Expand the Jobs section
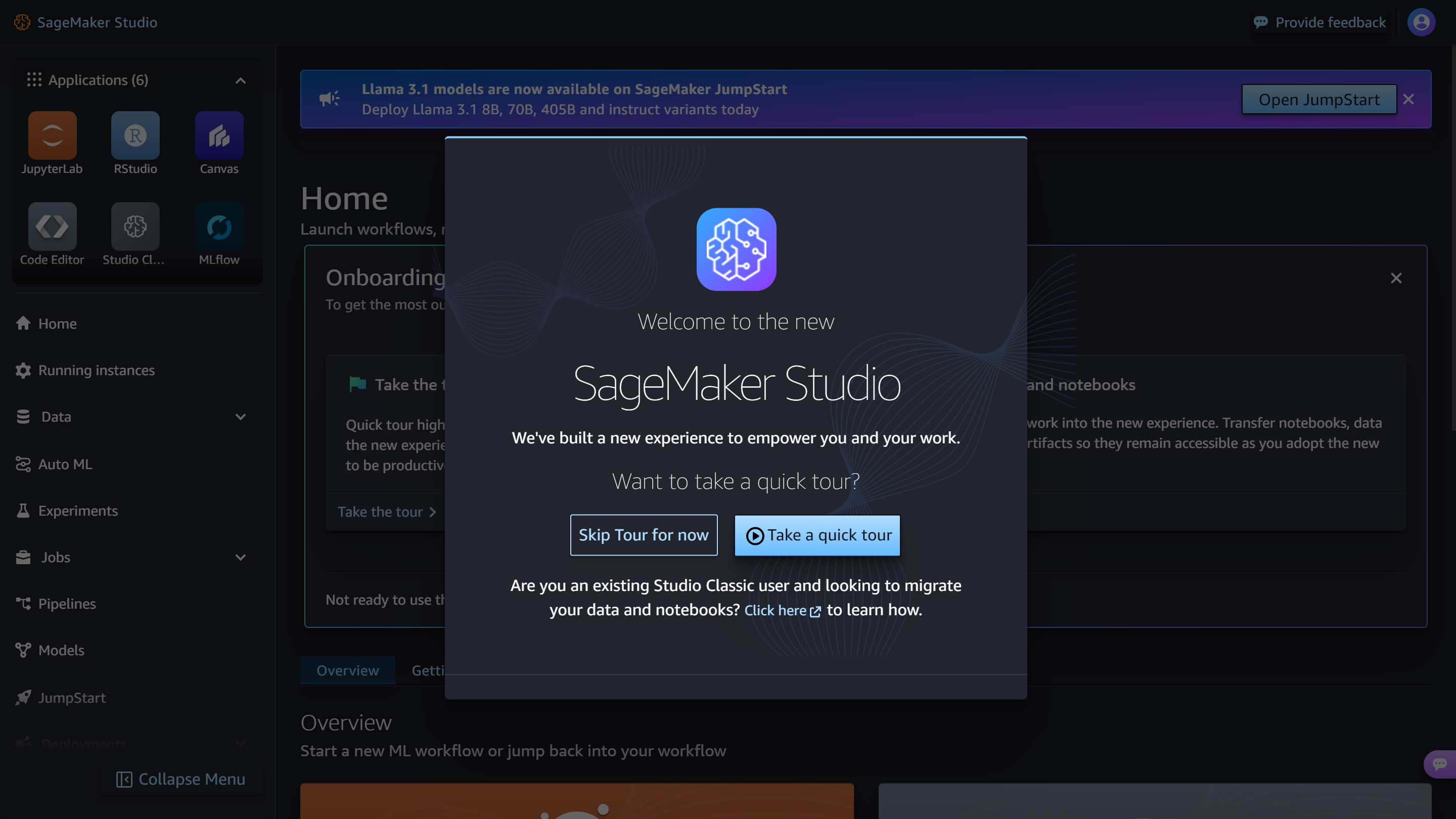 (240, 557)
